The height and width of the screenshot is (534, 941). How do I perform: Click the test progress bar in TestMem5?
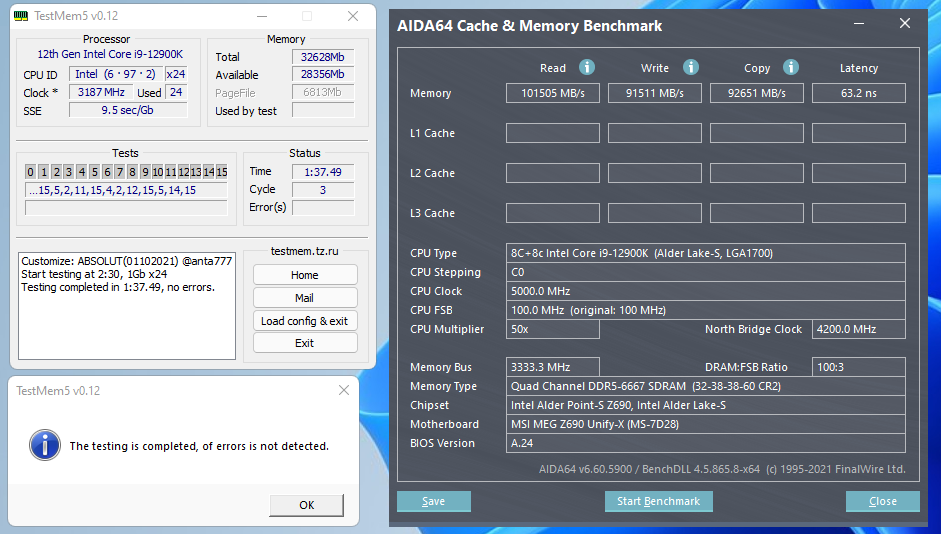(x=126, y=208)
